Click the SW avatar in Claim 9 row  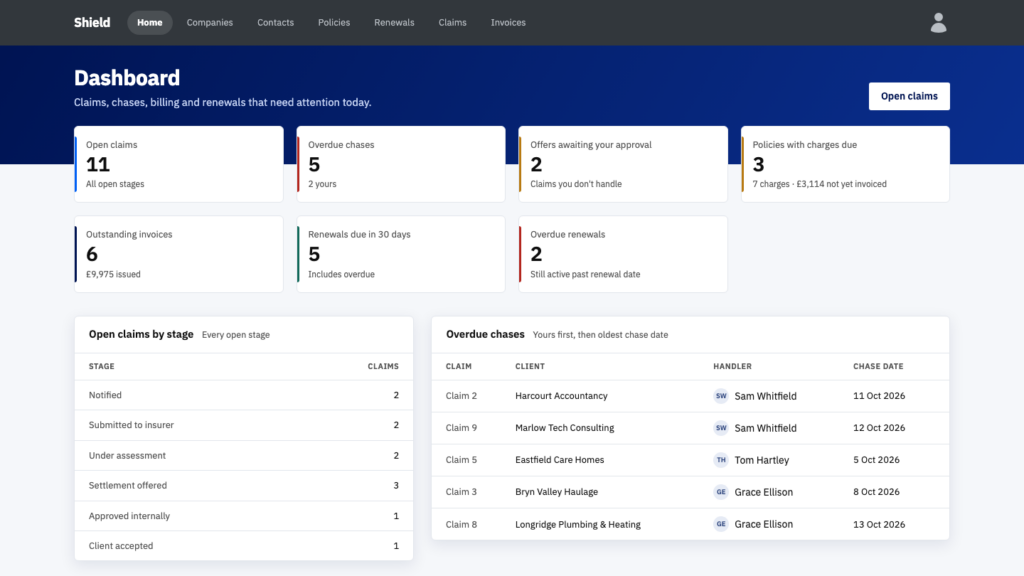pos(721,428)
